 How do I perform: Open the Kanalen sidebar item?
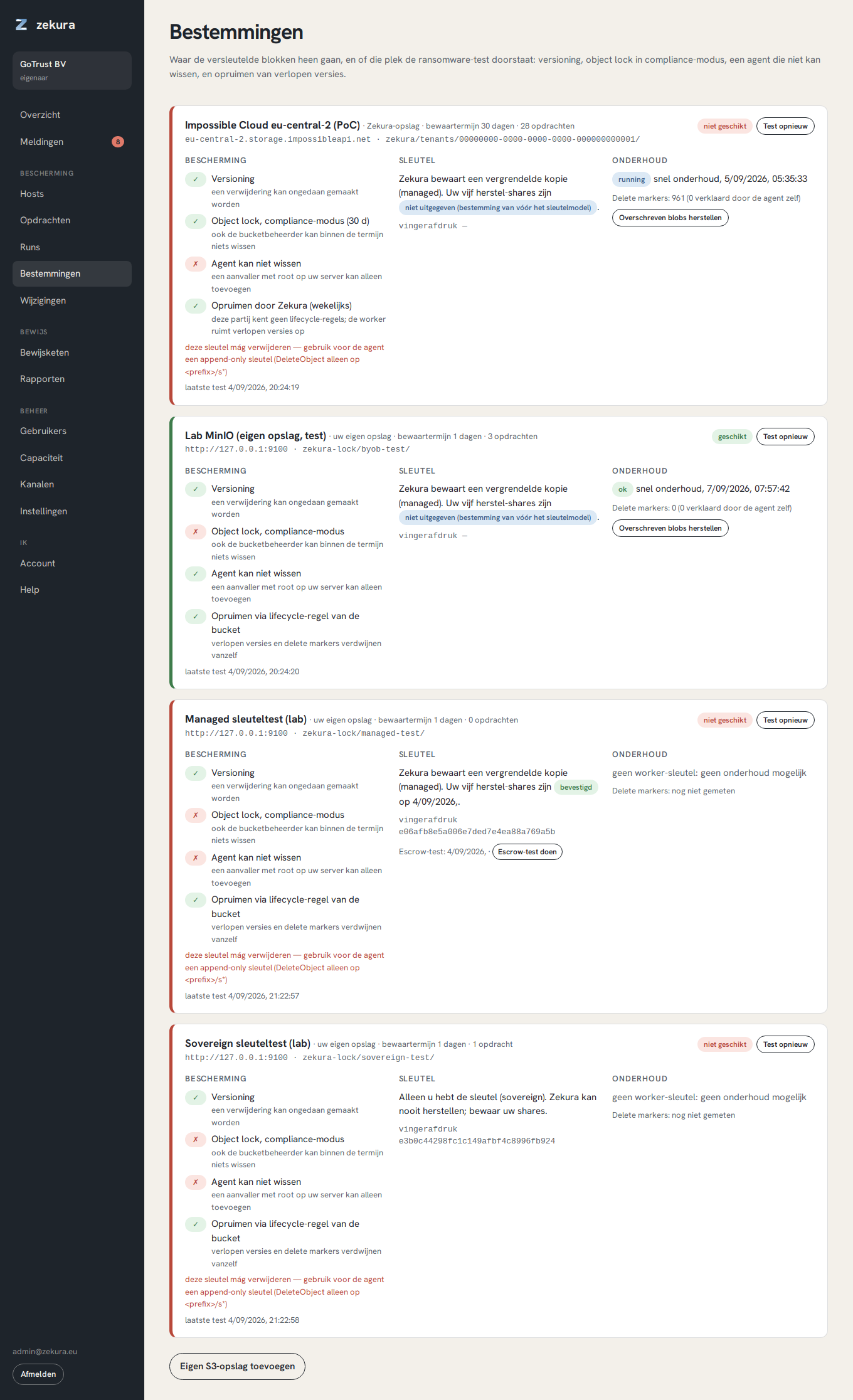point(72,484)
